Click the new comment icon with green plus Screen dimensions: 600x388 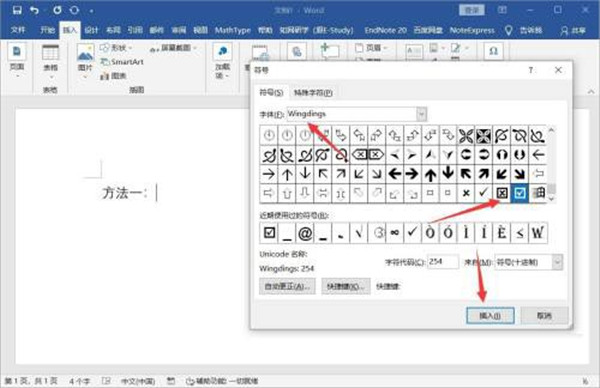tap(329, 51)
